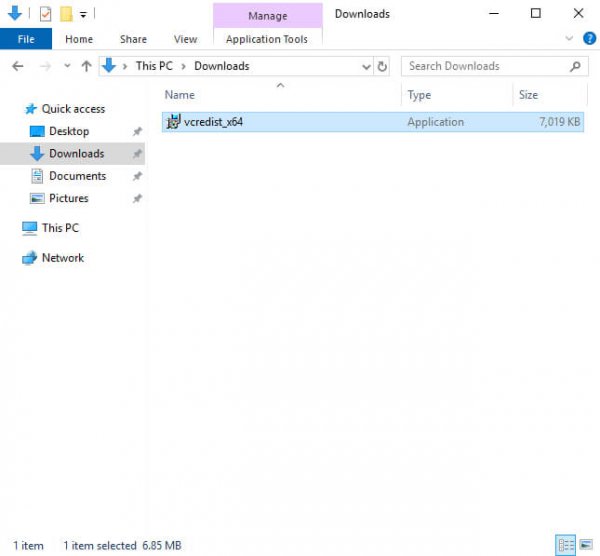The image size is (600, 556).
Task: Open the Customize Quick Access Toolbar dropdown
Action: [x=83, y=15]
